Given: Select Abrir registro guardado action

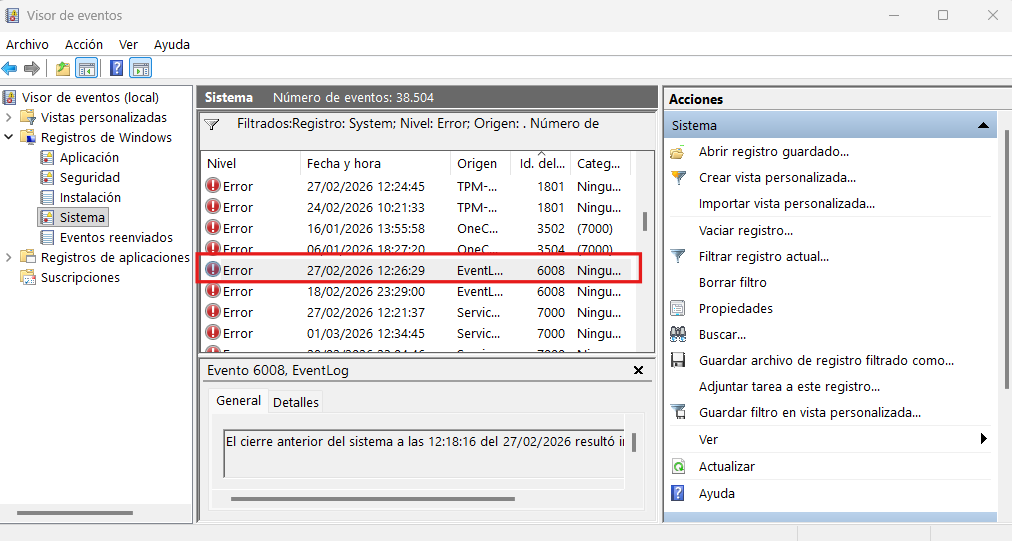Looking at the screenshot, I should tap(773, 152).
